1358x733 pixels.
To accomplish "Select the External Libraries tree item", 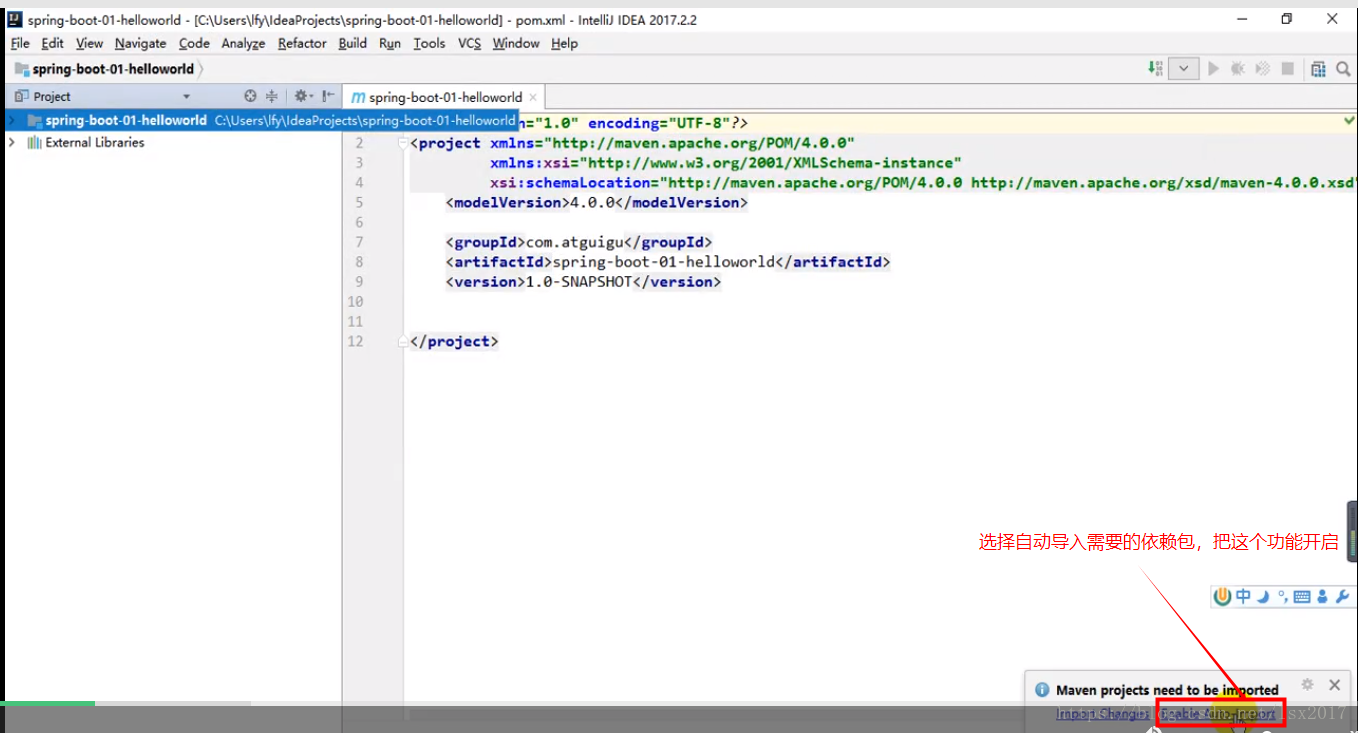I will click(x=95, y=142).
